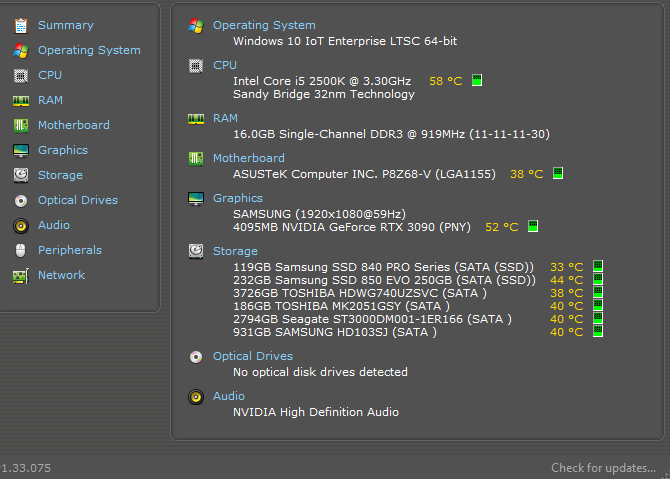Click the Storage hard drive icon in sidebar
This screenshot has height=479, width=670.
(21, 175)
